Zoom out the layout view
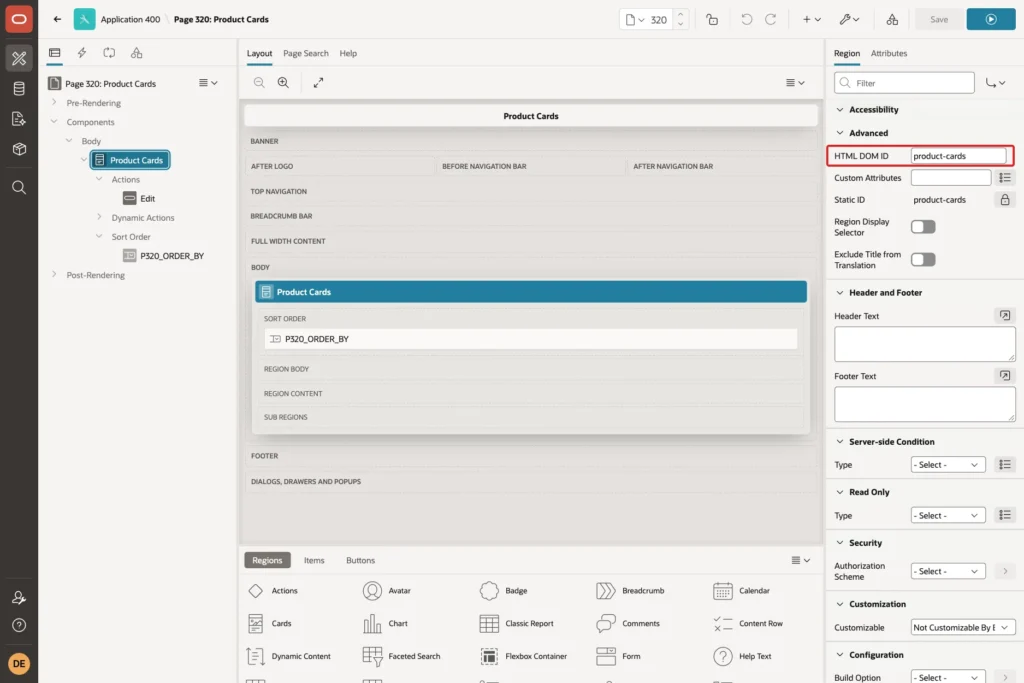 [x=259, y=82]
